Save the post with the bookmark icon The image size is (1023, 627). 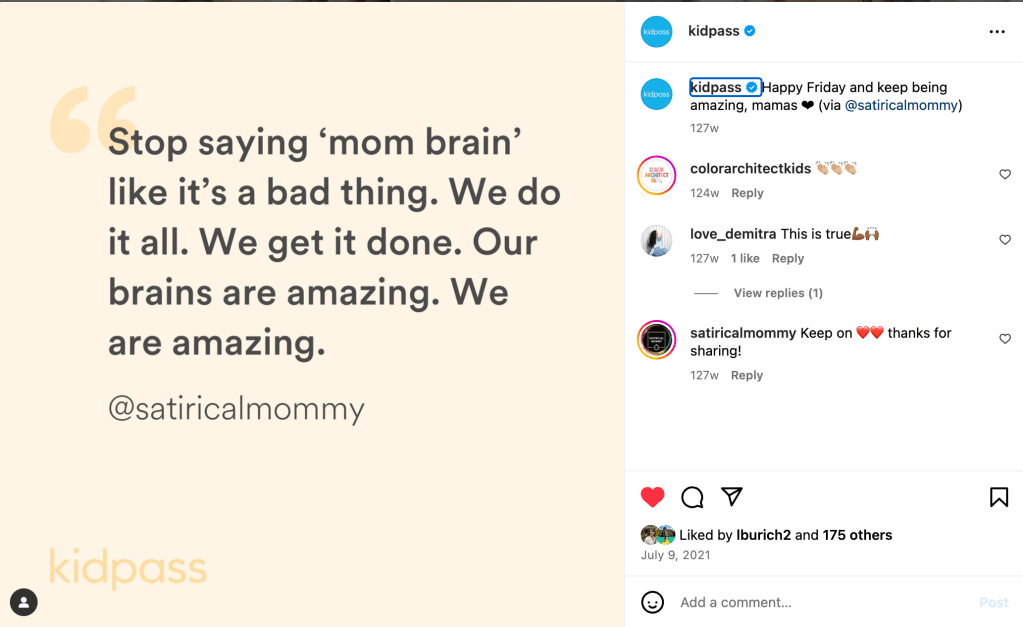998,497
